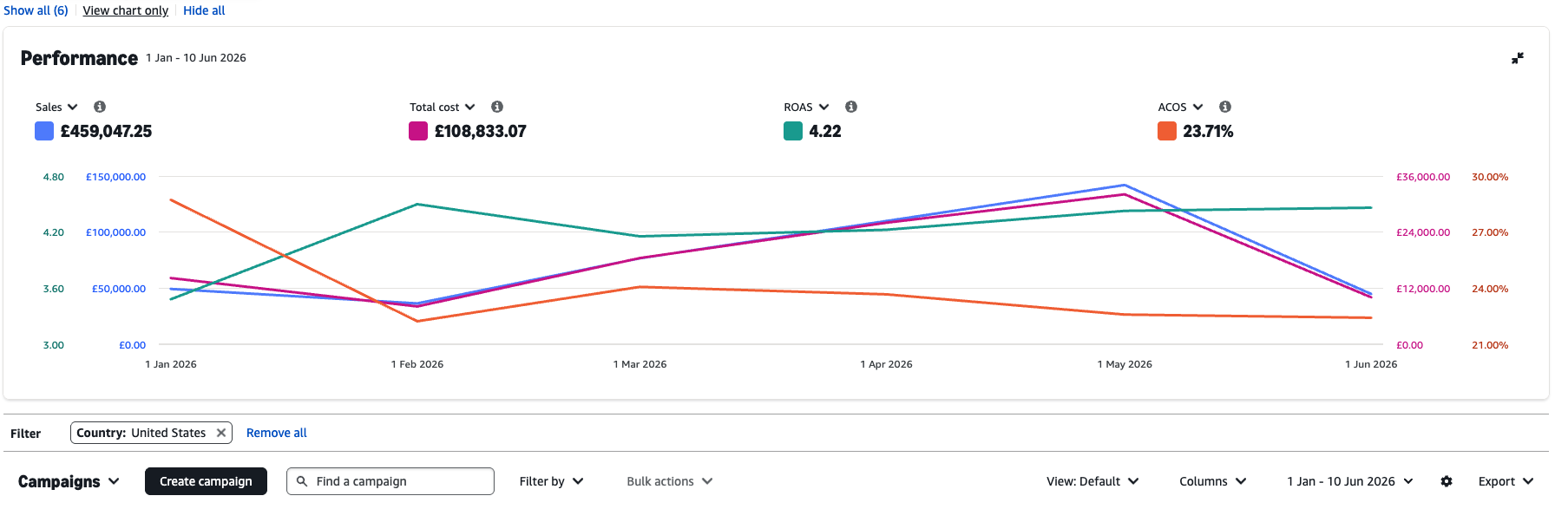Open the table settings gear icon
The image size is (1568, 509).
tap(1447, 481)
